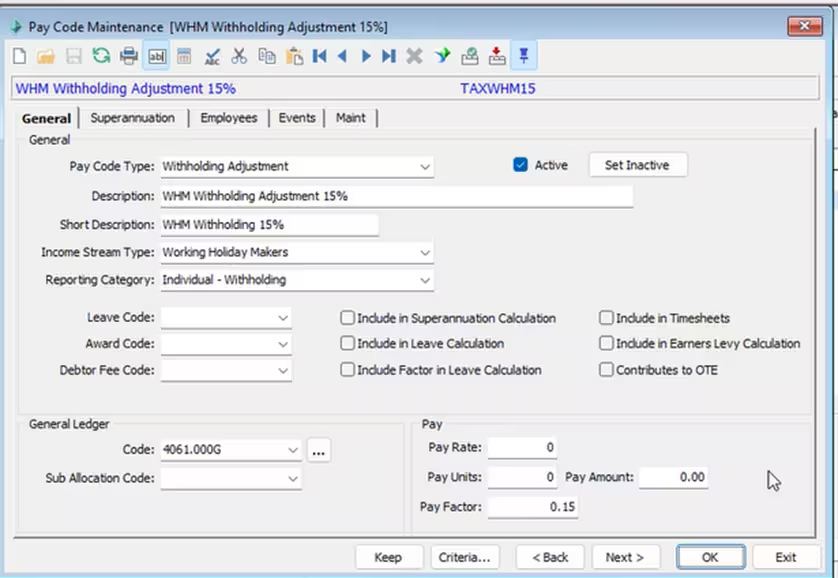Image resolution: width=838 pixels, height=578 pixels.
Task: Click the grey Delete X icon
Action: (414, 56)
